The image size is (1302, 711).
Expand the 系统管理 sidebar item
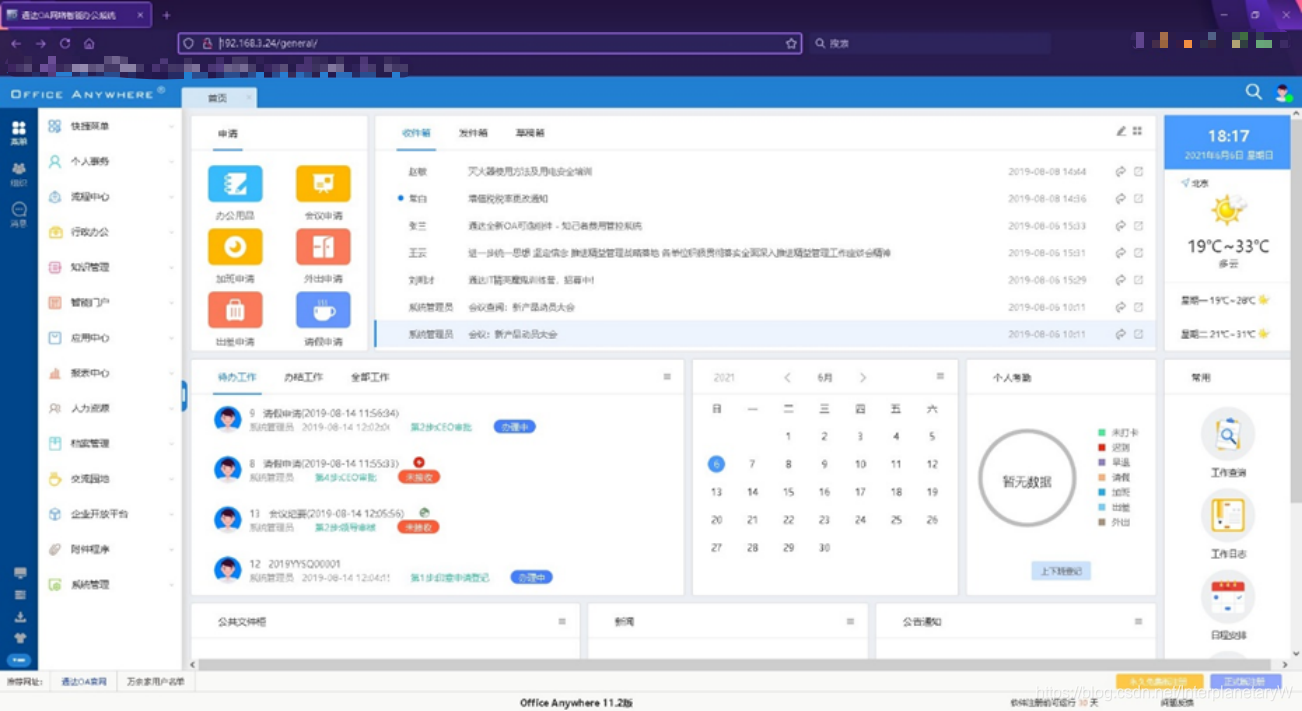coord(110,584)
